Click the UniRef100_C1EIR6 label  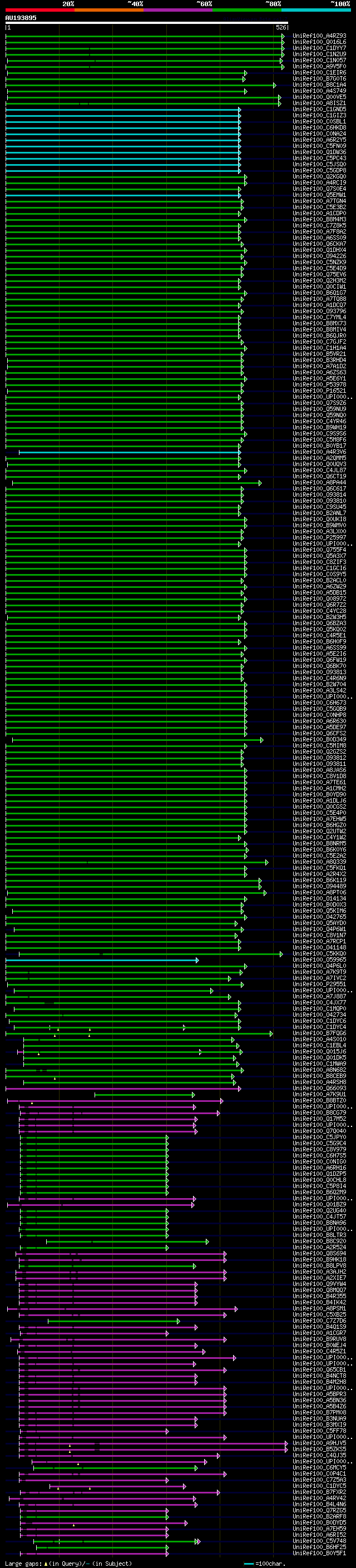click(x=319, y=72)
